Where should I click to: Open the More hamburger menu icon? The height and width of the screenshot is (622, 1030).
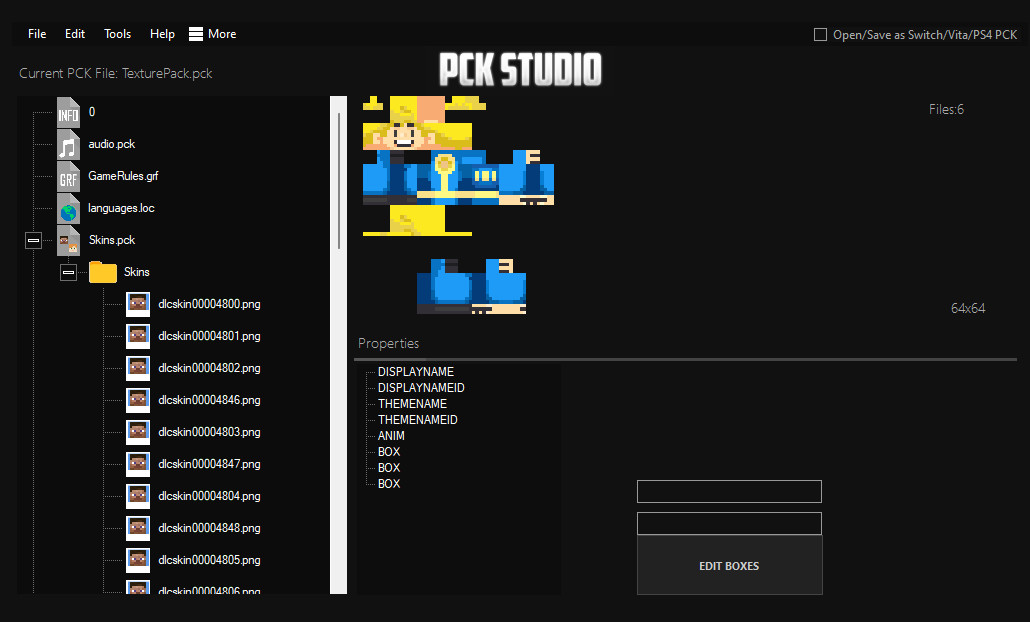coord(196,33)
